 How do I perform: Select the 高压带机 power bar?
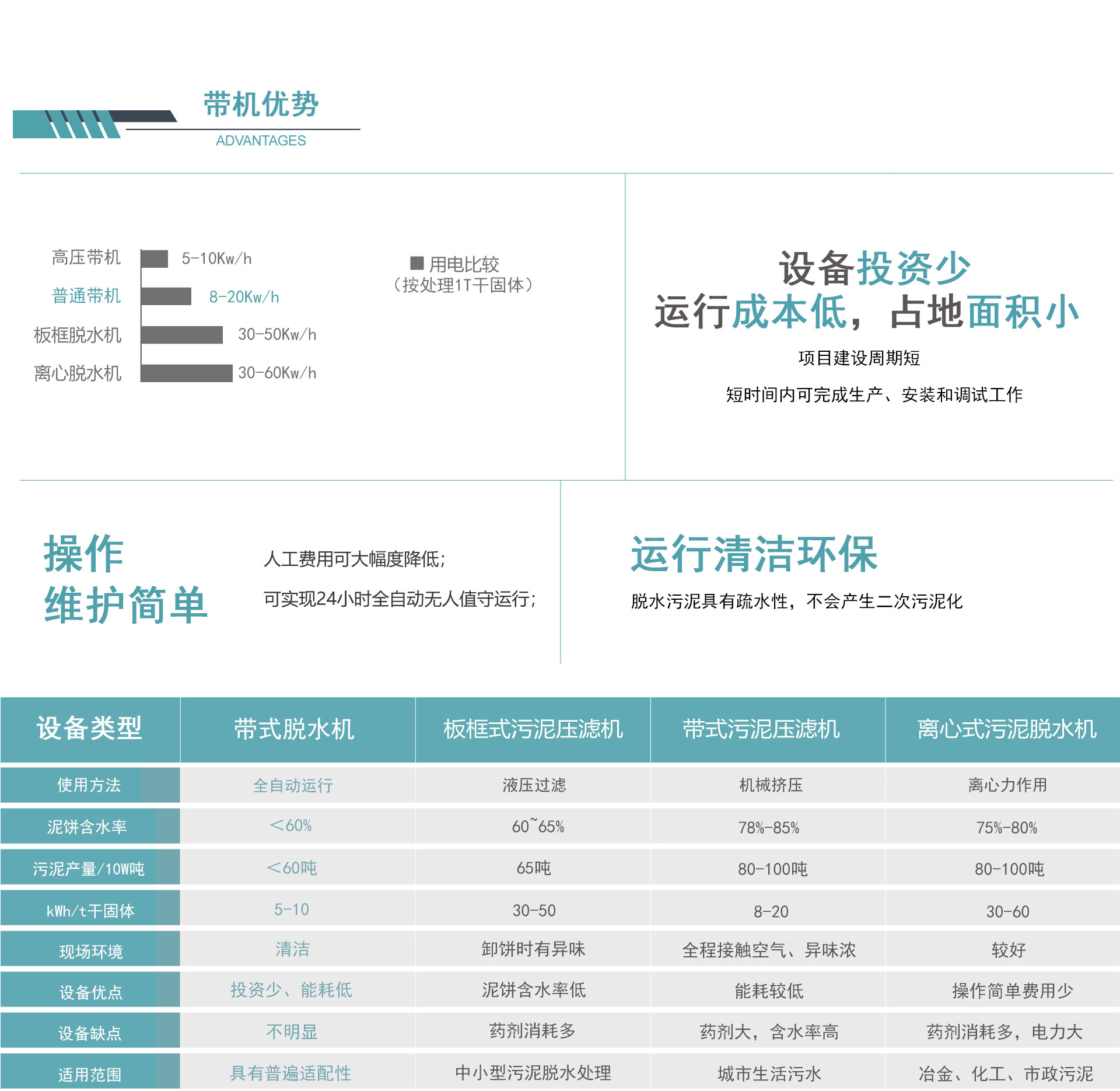[x=155, y=258]
